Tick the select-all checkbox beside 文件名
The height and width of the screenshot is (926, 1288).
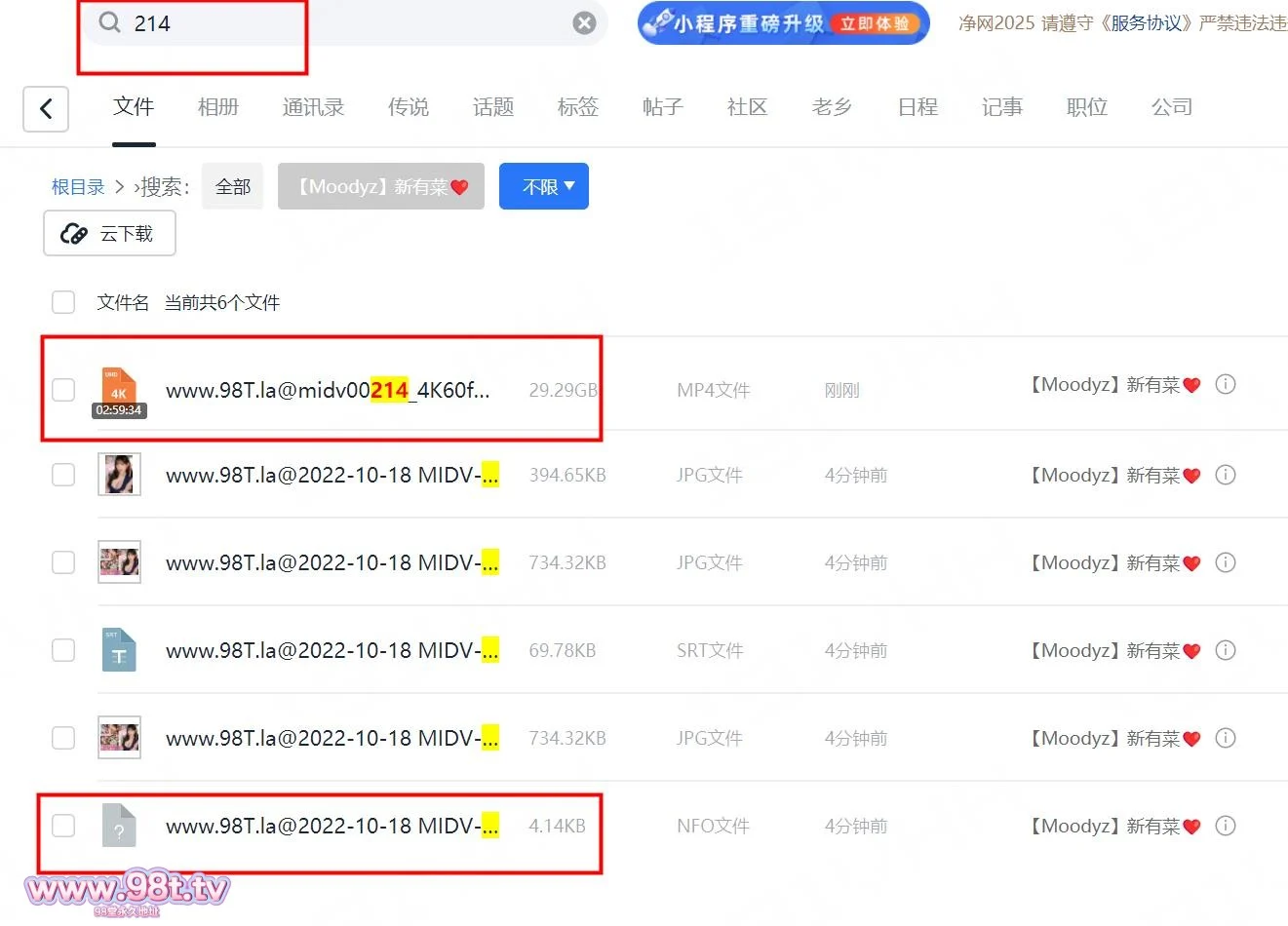coord(63,302)
